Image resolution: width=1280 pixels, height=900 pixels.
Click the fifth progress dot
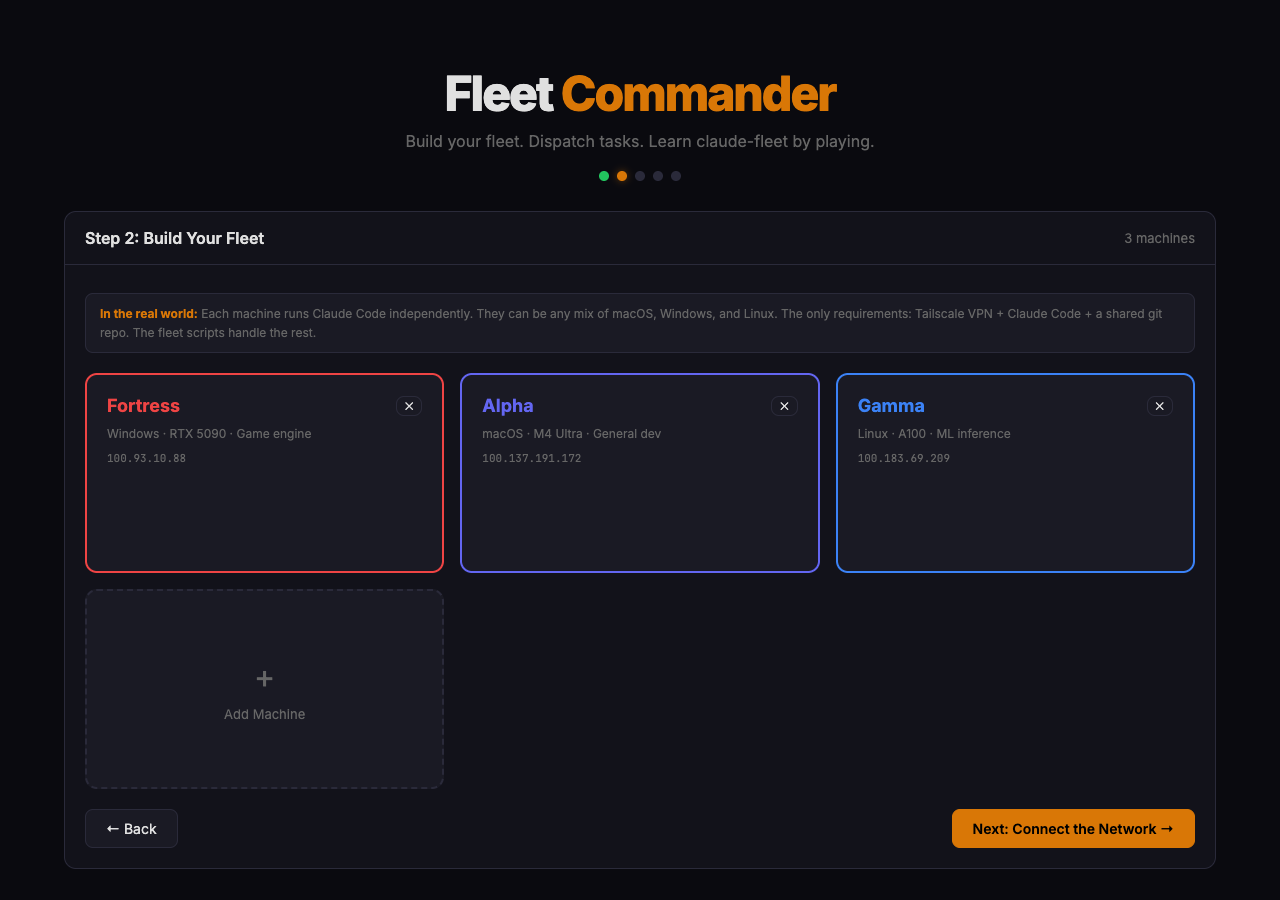[x=675, y=175]
